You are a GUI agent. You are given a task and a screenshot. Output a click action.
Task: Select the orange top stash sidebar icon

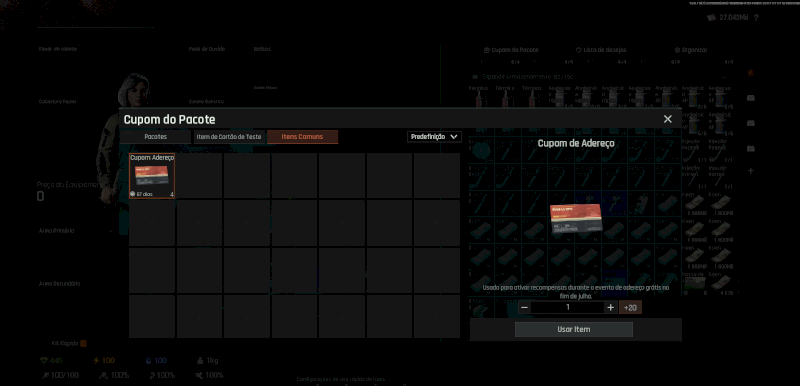pos(751,72)
